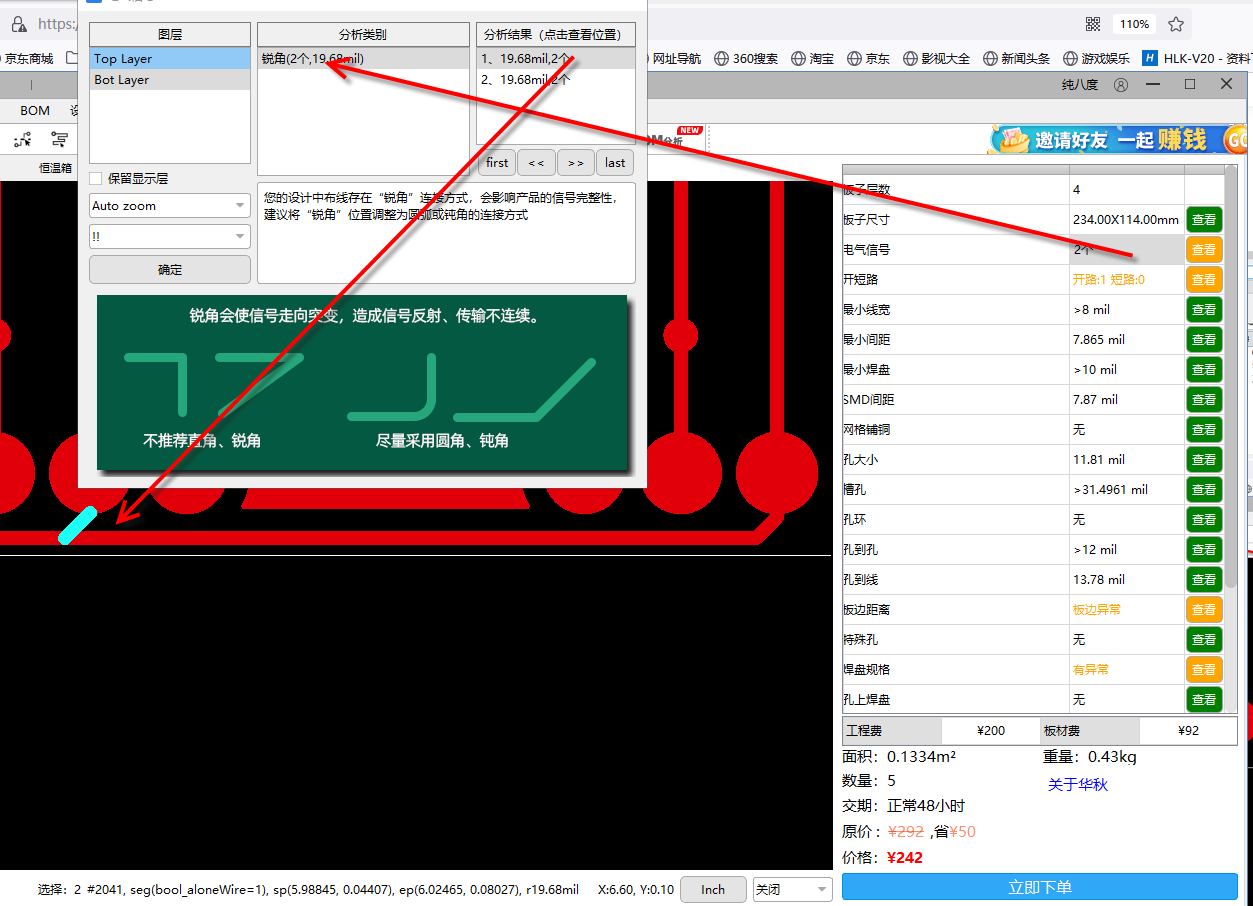
Task: Go to next result with '>>' button
Action: click(x=575, y=162)
